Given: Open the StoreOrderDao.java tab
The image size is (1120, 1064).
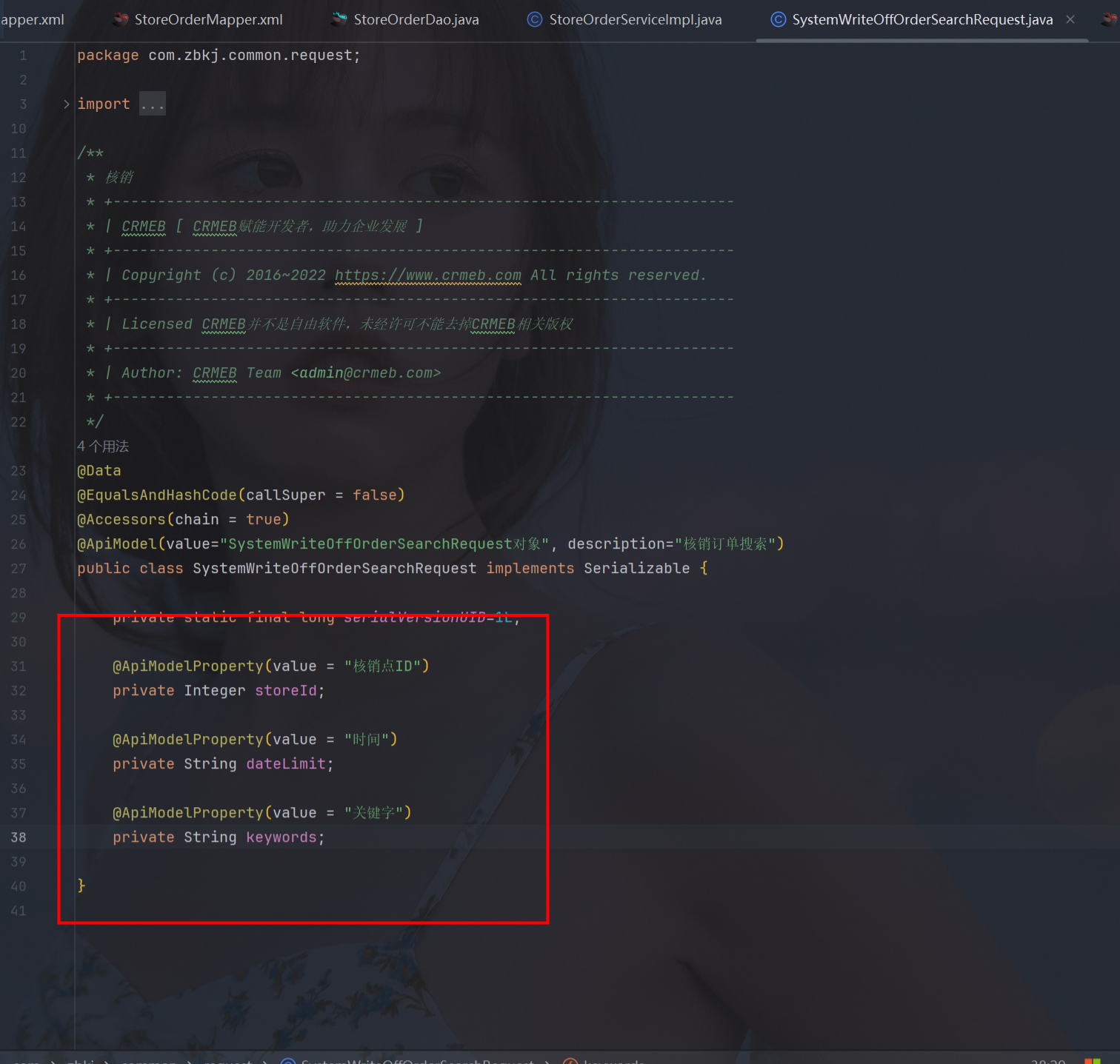Looking at the screenshot, I should tap(416, 20).
